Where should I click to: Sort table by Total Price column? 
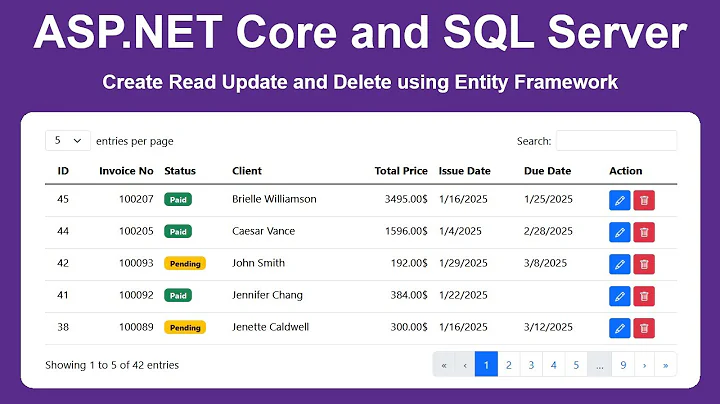[x=401, y=171]
